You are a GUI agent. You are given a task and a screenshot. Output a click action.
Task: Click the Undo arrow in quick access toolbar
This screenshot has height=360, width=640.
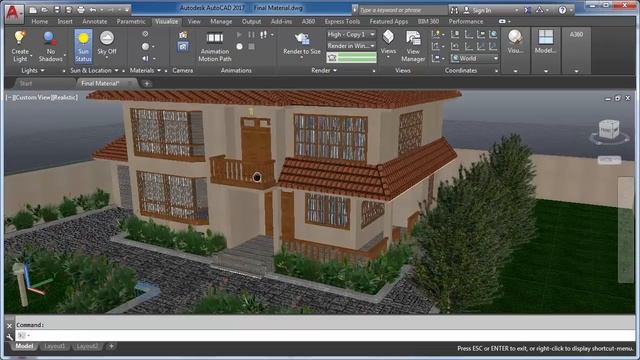point(93,9)
